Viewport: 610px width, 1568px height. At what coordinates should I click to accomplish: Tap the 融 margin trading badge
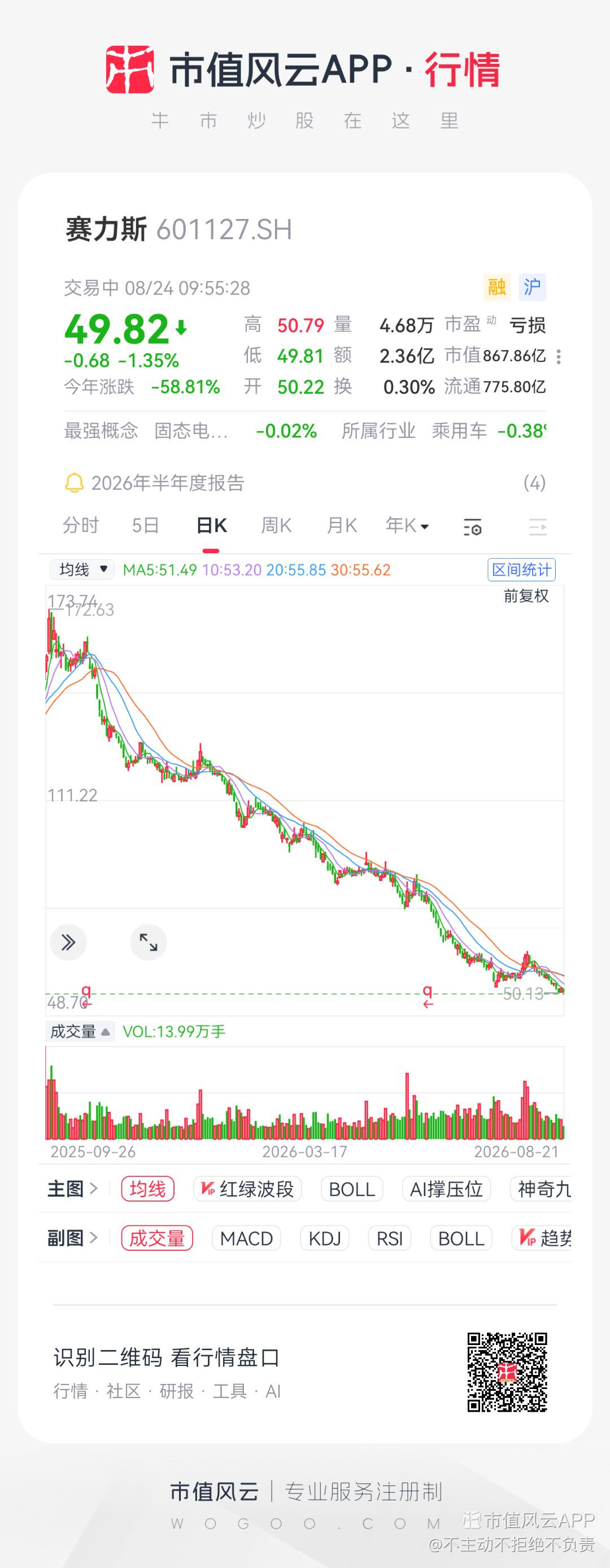point(496,287)
